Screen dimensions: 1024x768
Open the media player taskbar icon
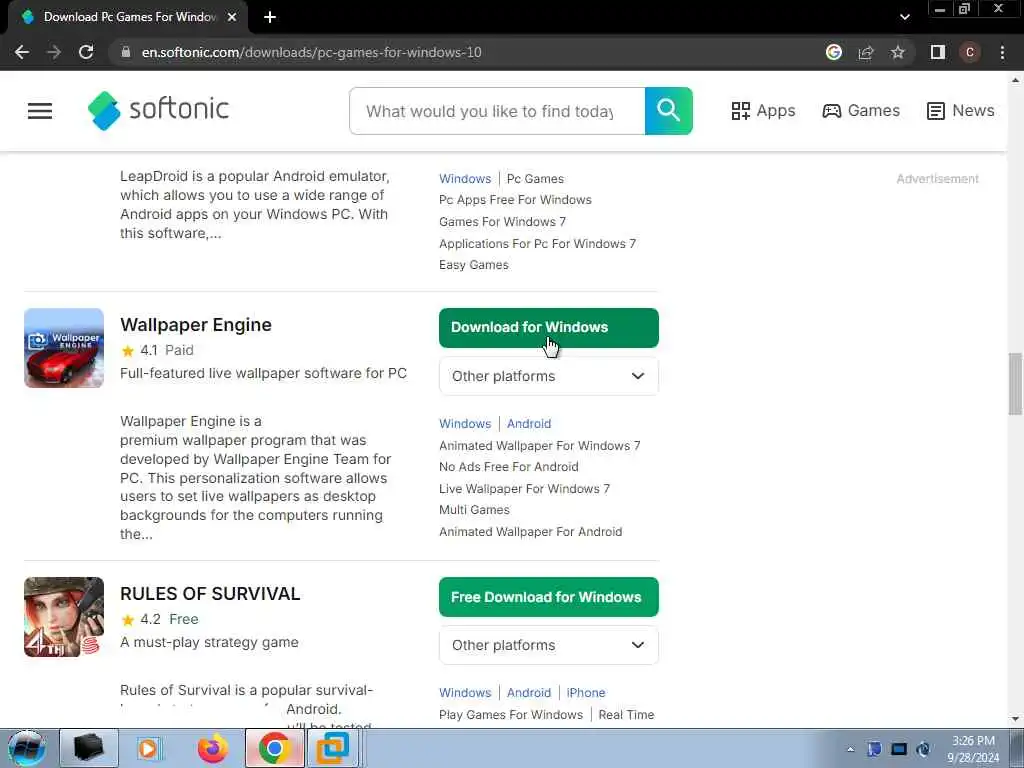point(149,748)
